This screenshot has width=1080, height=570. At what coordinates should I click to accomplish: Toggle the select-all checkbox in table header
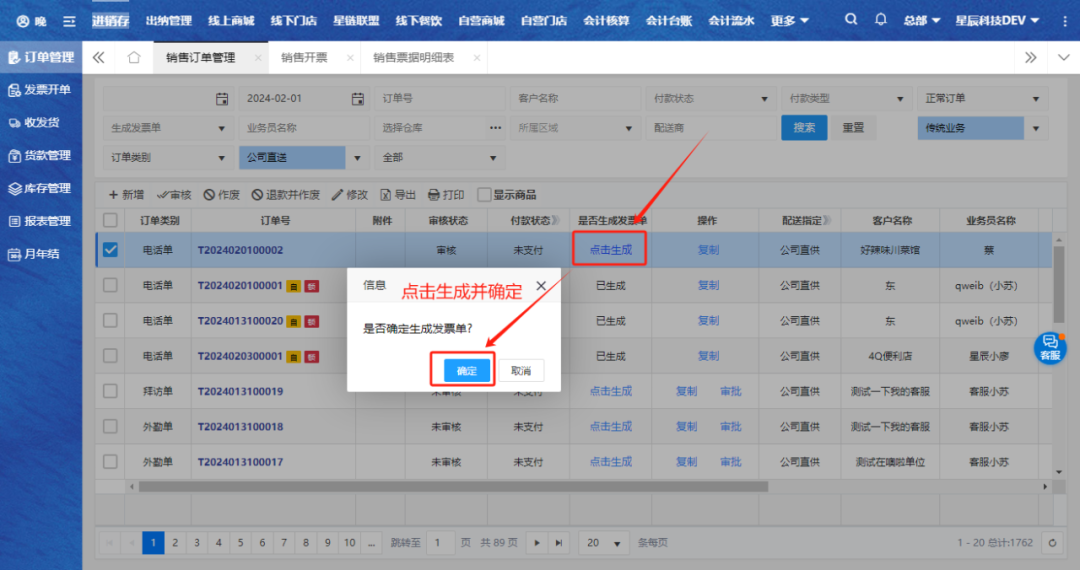110,220
